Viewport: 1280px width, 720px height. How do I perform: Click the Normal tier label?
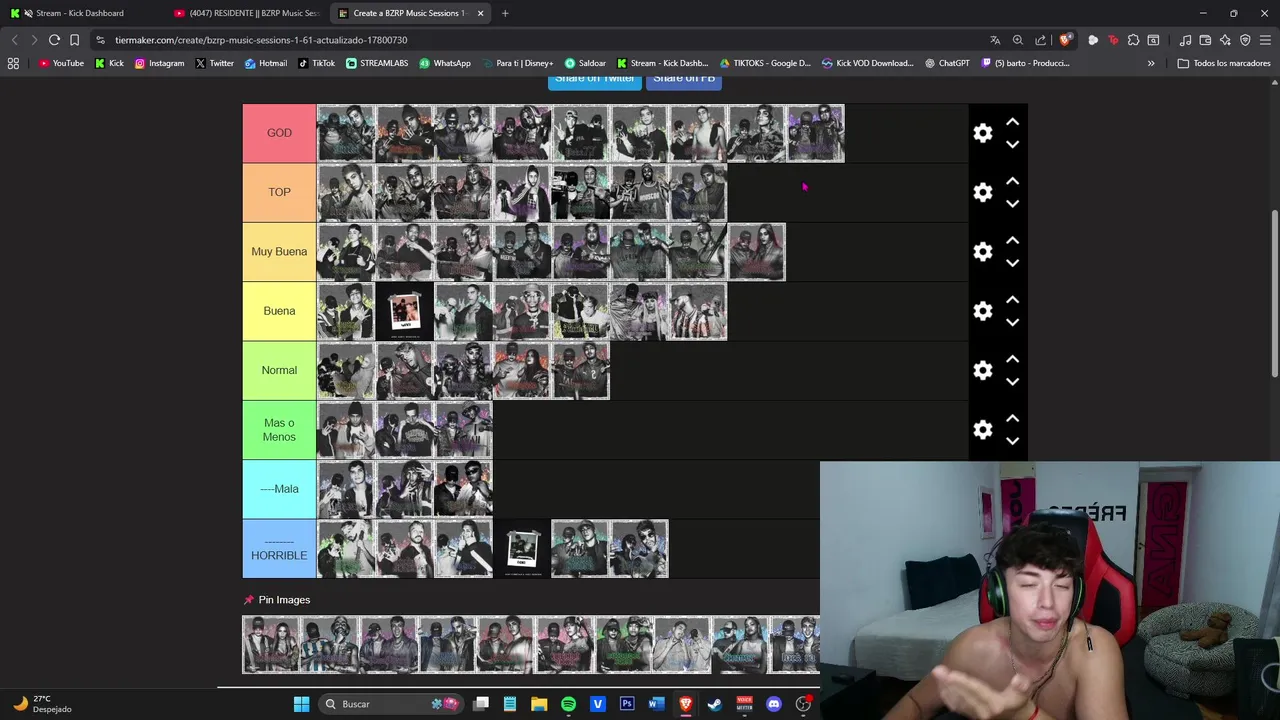279,370
